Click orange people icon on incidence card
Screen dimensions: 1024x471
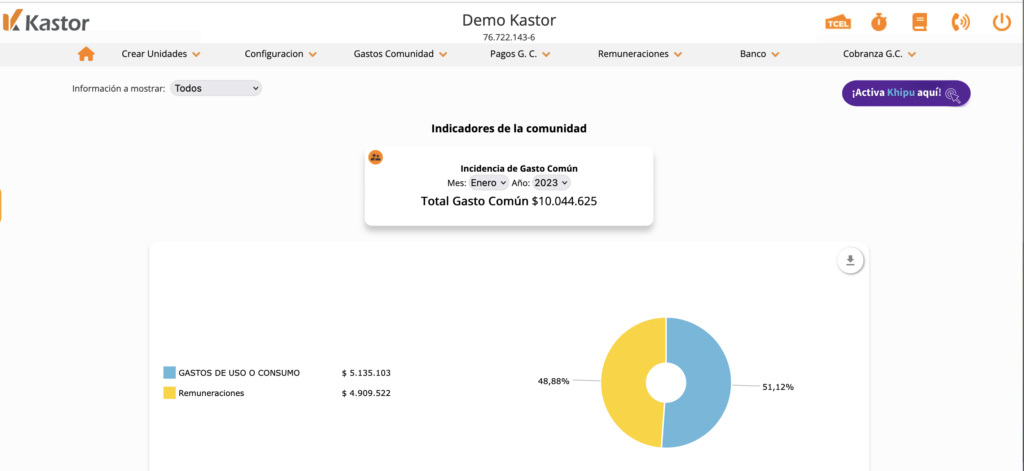tap(376, 157)
